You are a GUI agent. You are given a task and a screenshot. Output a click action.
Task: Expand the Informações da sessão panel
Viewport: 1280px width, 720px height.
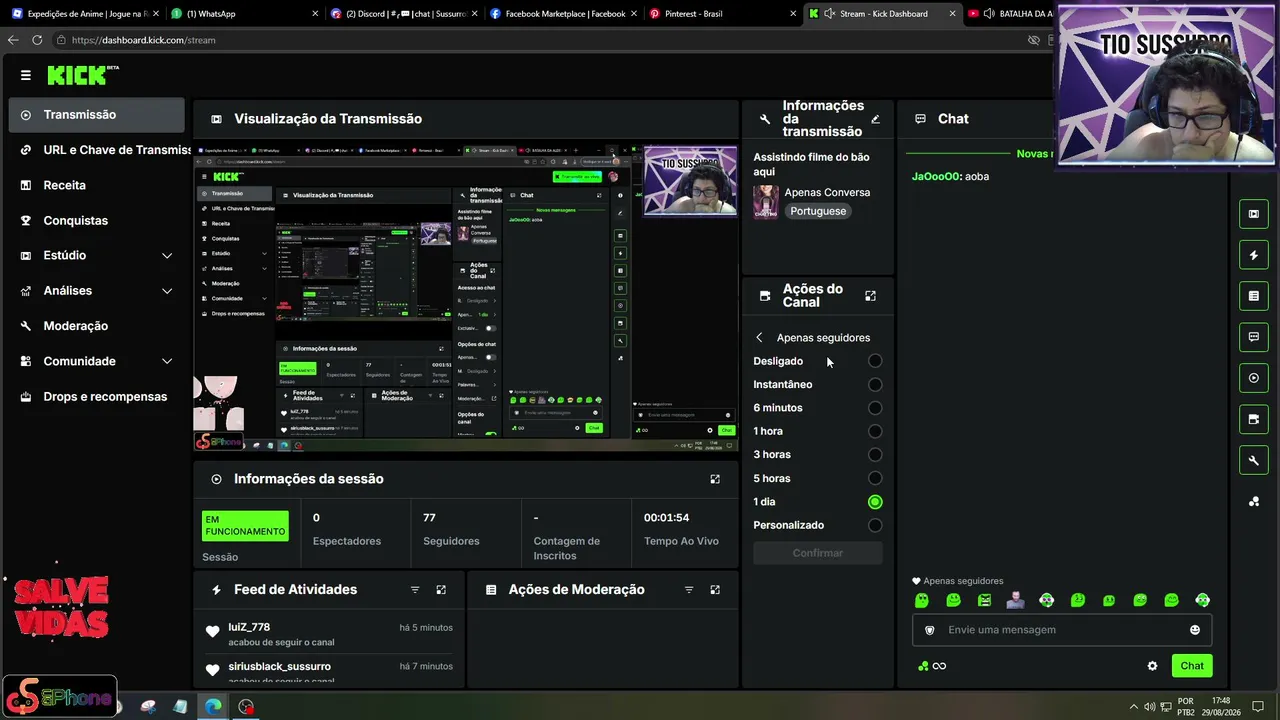point(715,479)
